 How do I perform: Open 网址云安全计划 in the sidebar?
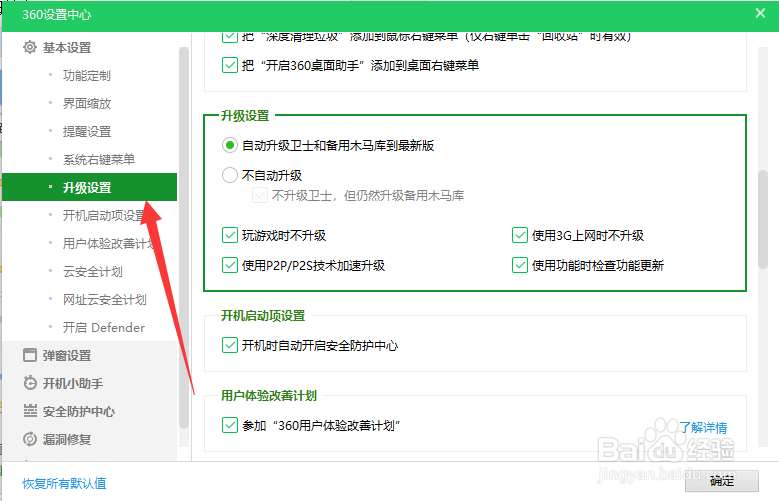click(104, 300)
